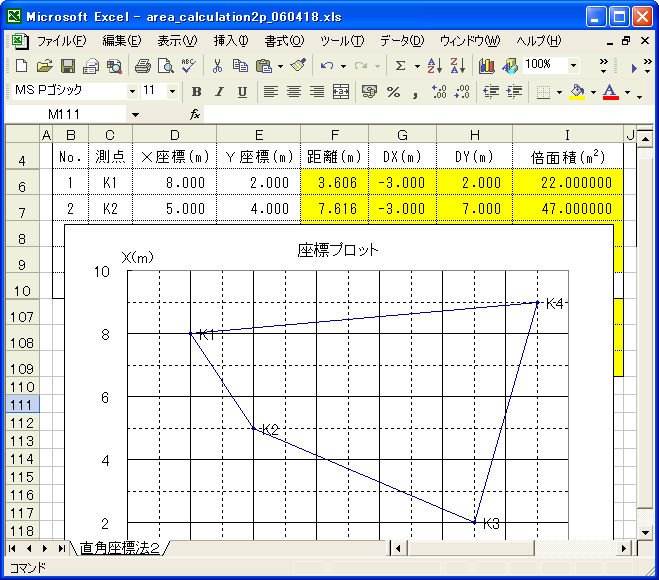This screenshot has height=580, width=659.
Task: Go to last sheet tab button
Action: 62,548
